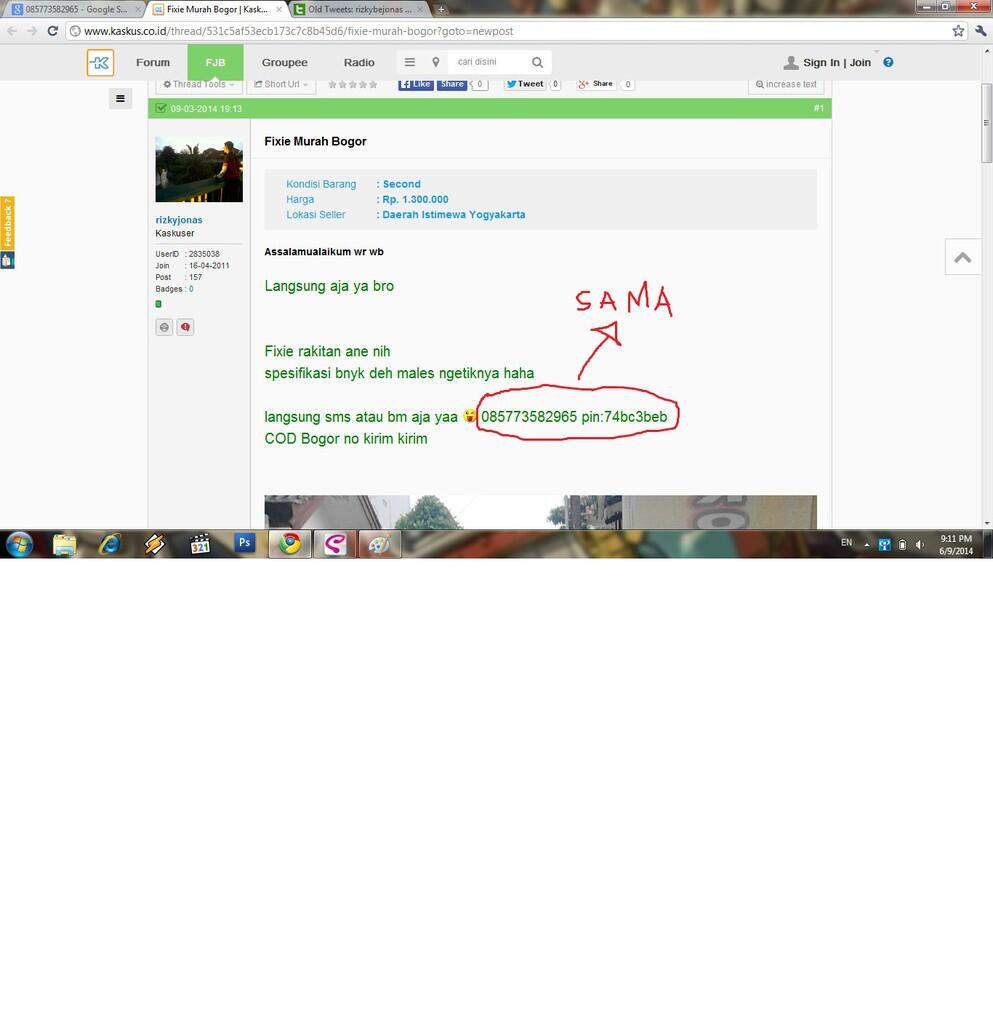Click the Facebook Share button
Image resolution: width=993 pixels, height=1024 pixels.
[x=452, y=84]
